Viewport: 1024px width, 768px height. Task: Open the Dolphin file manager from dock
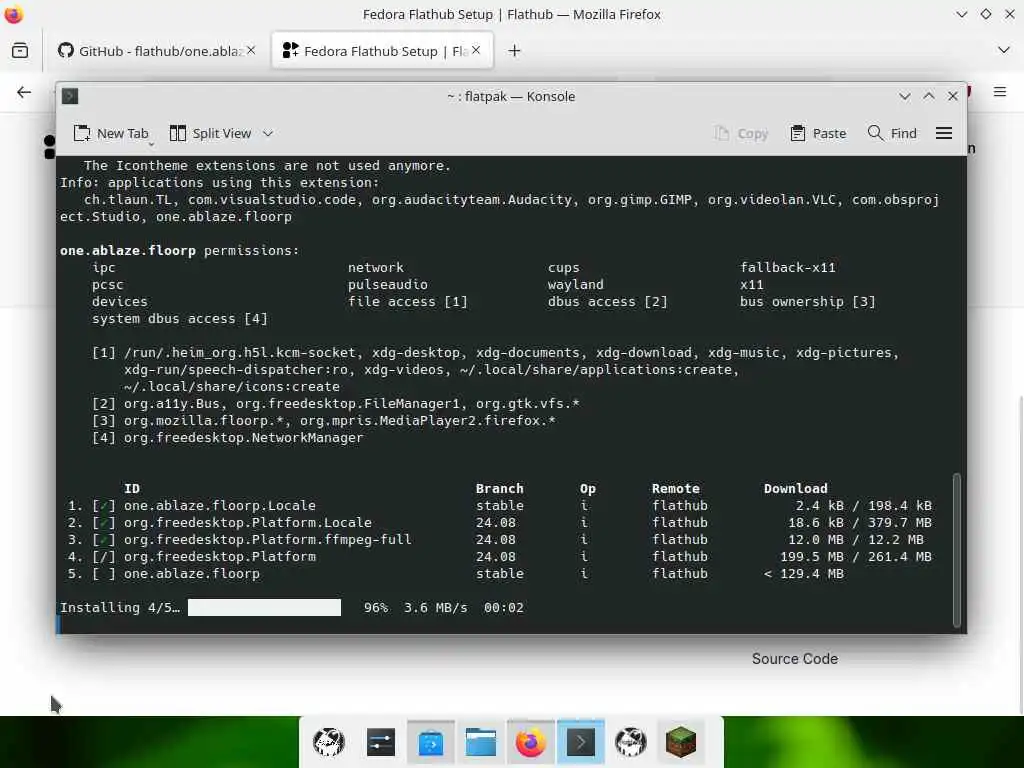(481, 742)
